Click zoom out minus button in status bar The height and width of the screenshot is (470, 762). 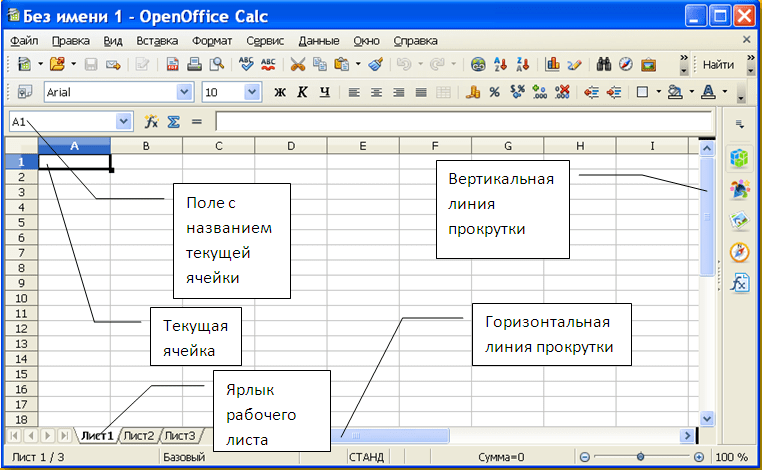pyautogui.click(x=585, y=457)
